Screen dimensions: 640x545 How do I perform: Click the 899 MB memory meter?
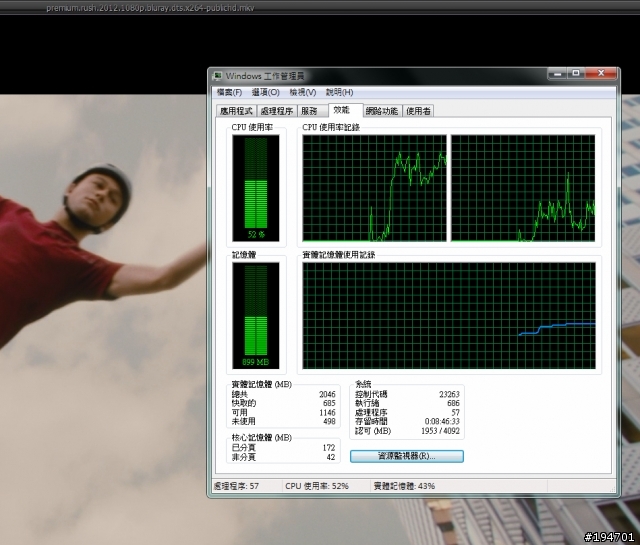(256, 315)
